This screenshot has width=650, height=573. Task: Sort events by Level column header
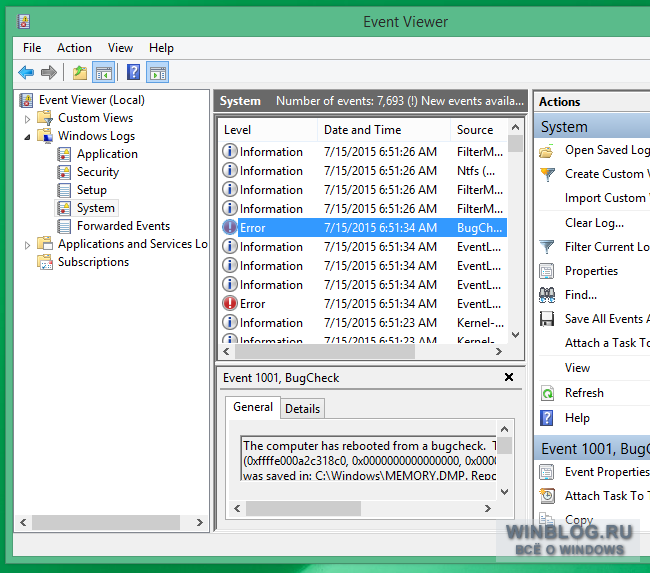tap(268, 130)
